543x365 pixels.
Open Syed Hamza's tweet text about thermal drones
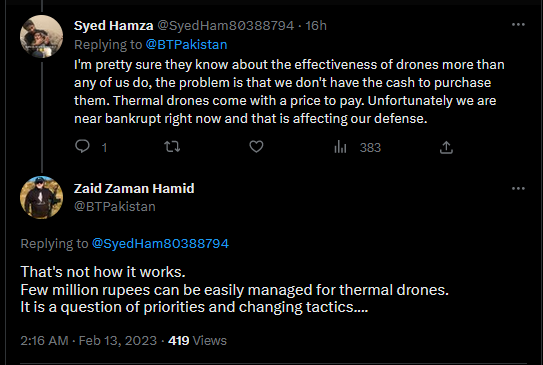(x=289, y=91)
